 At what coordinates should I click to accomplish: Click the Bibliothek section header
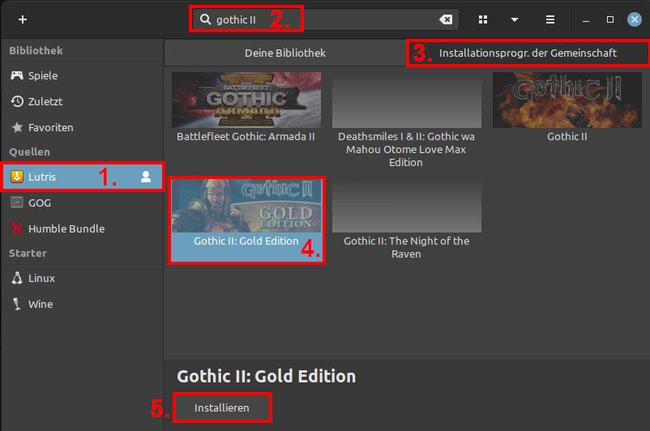click(x=36, y=51)
